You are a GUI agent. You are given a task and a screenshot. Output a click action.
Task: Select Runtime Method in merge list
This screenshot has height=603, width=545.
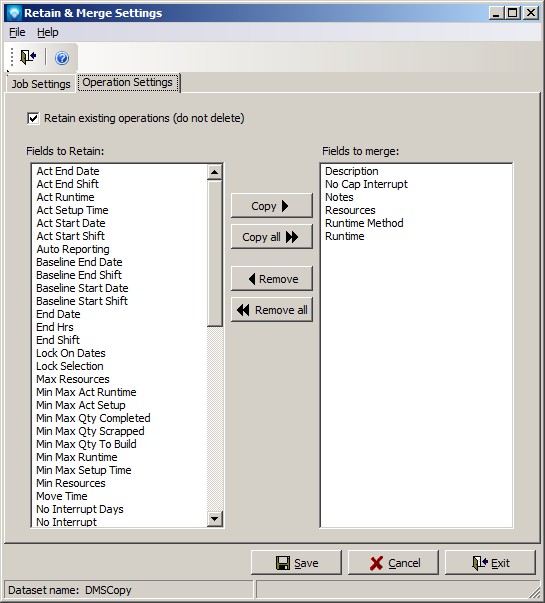point(364,223)
